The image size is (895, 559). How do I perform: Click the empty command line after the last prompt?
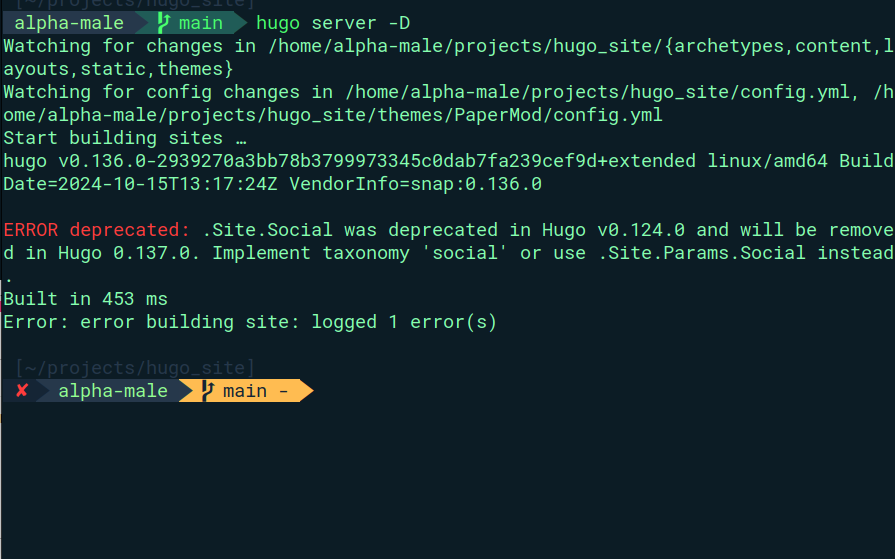pos(500,391)
